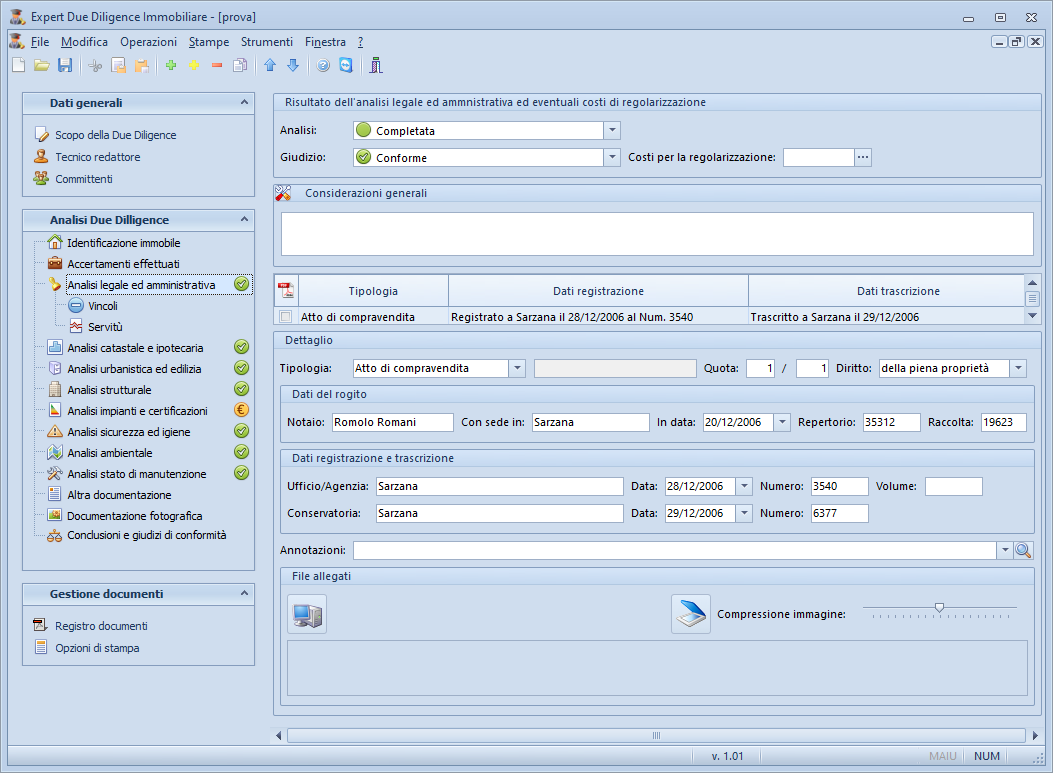1053x773 pixels.
Task: Click into the Notaio text field
Action: [x=391, y=423]
